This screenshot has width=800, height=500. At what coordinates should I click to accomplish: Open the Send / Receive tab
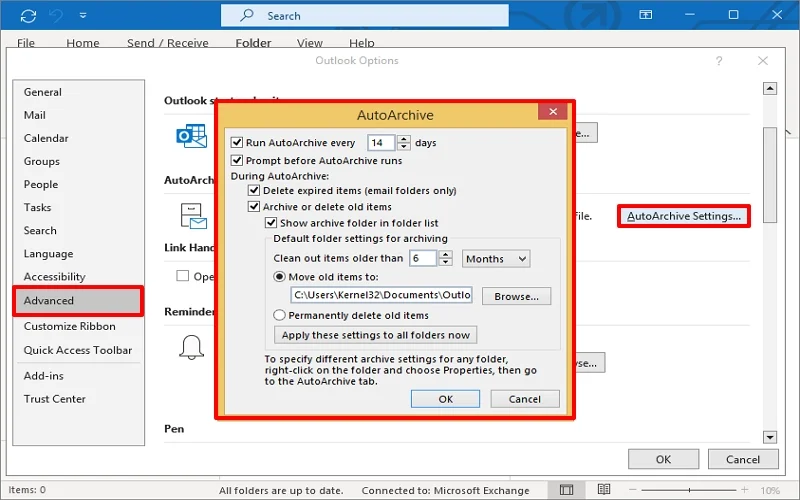pyautogui.click(x=167, y=43)
